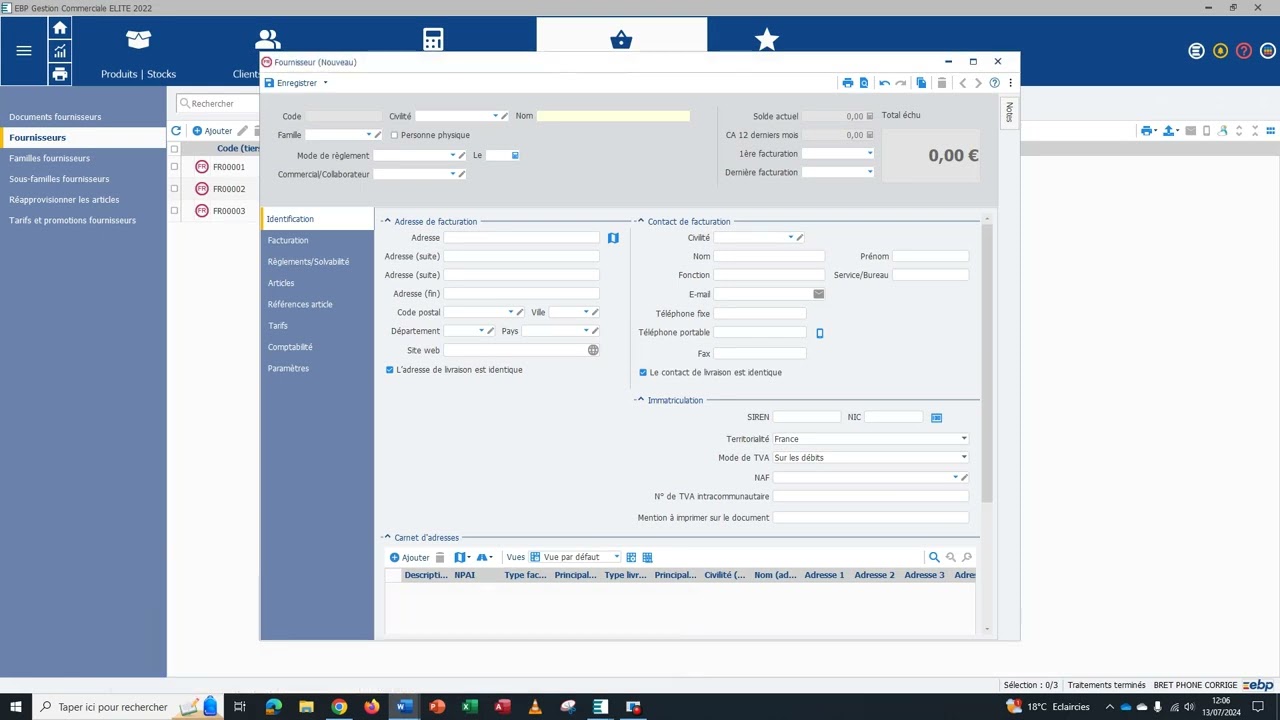The height and width of the screenshot is (720, 1280).
Task: Switch to the Règlements/Solvabilité tab
Action: point(308,262)
